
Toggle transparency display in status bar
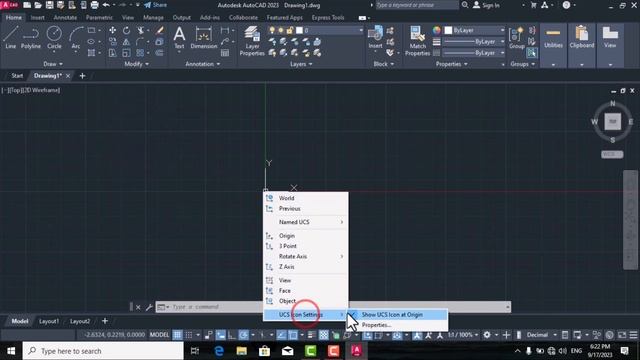click(324, 335)
